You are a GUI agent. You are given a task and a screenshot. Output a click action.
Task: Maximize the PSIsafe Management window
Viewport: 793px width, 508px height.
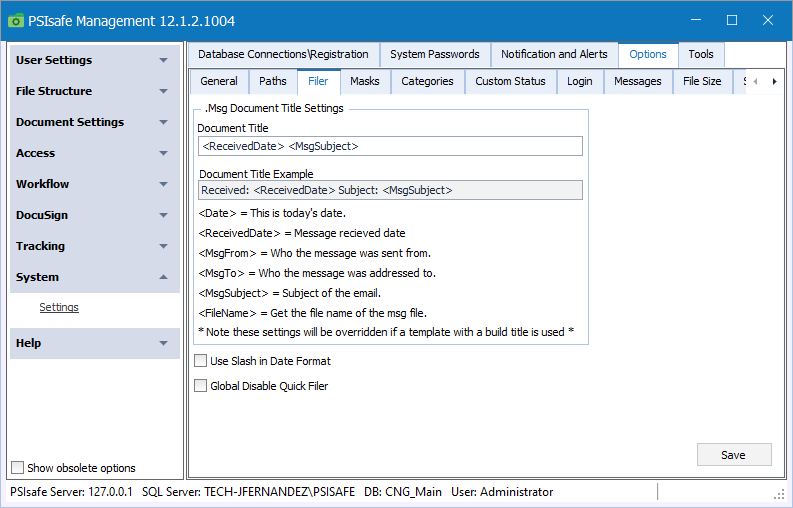[732, 20]
